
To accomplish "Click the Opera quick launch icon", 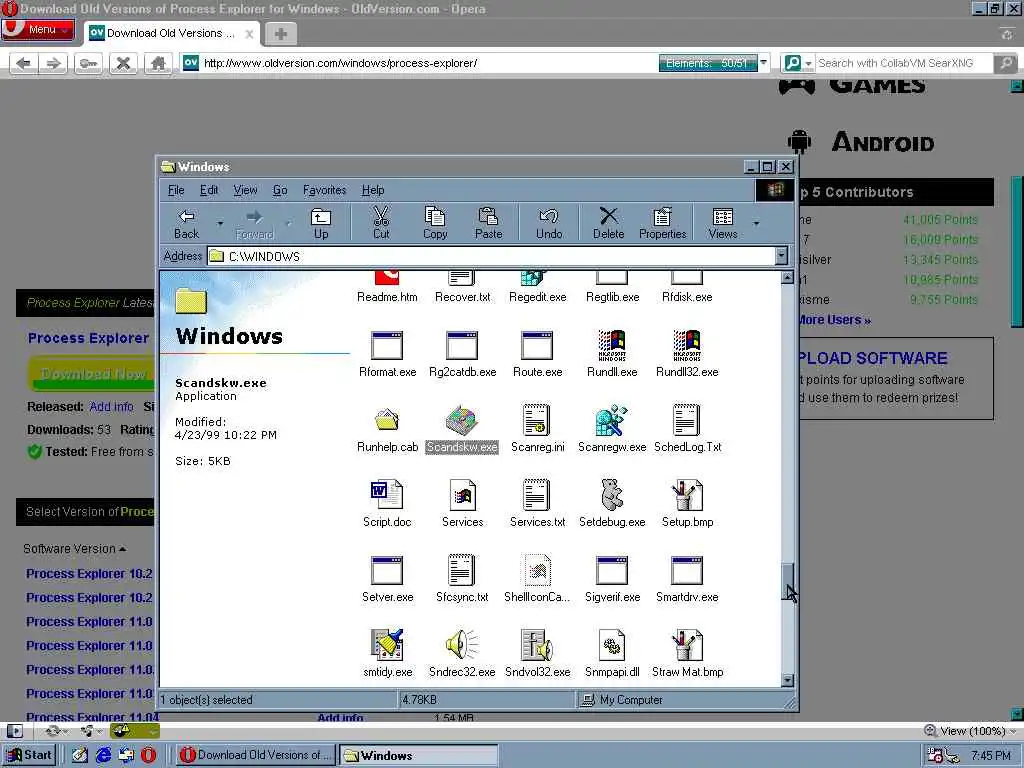I will [149, 755].
